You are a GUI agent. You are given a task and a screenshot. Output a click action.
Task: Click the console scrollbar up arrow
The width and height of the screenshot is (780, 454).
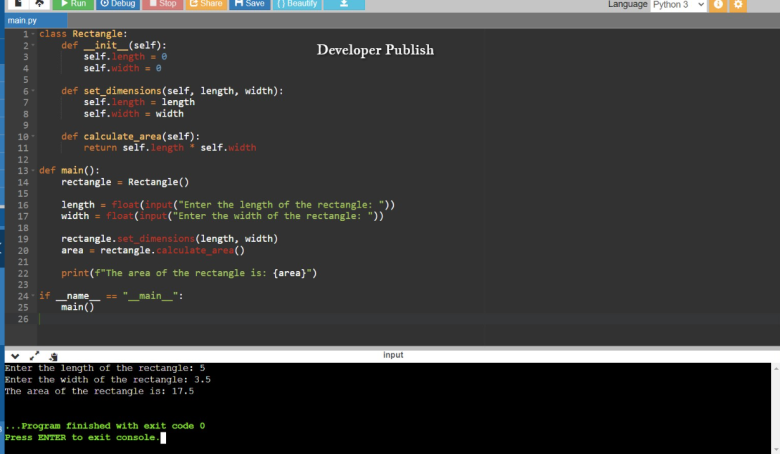pos(776,368)
